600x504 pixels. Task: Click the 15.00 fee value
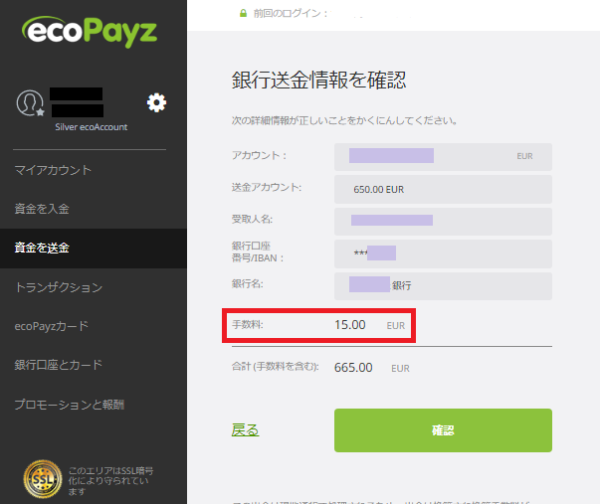(x=350, y=325)
